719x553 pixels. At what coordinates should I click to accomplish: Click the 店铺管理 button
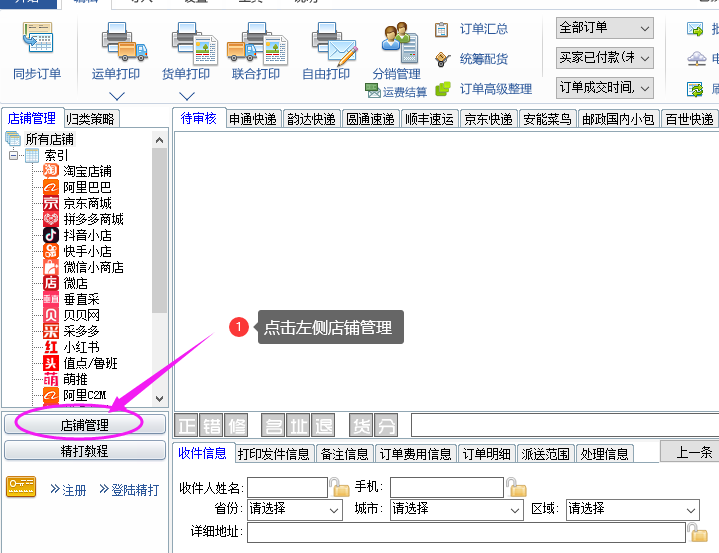(85, 425)
